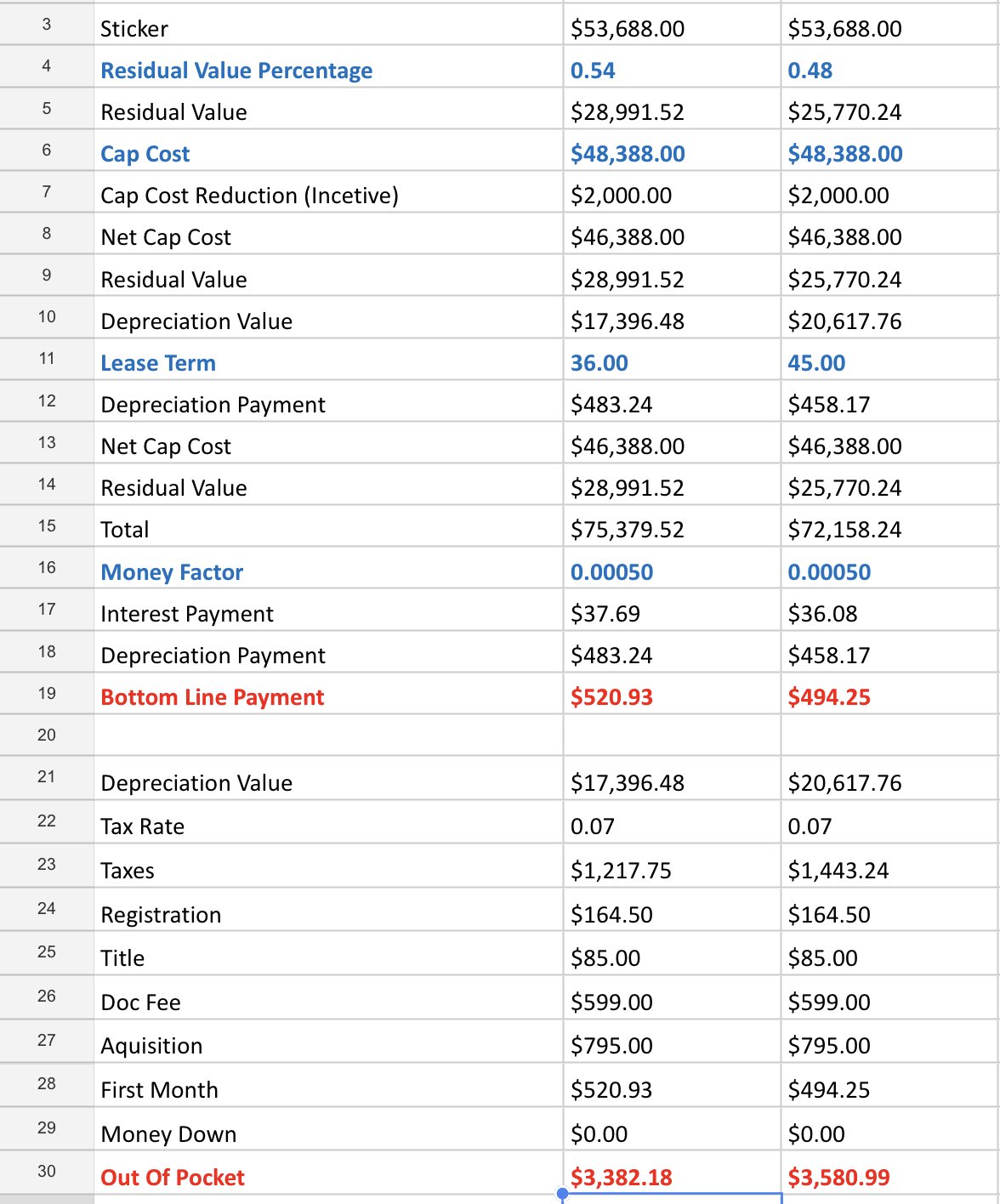Image resolution: width=1000 pixels, height=1204 pixels.
Task: Select Lease Term value 45.00
Action: pyautogui.click(x=889, y=360)
